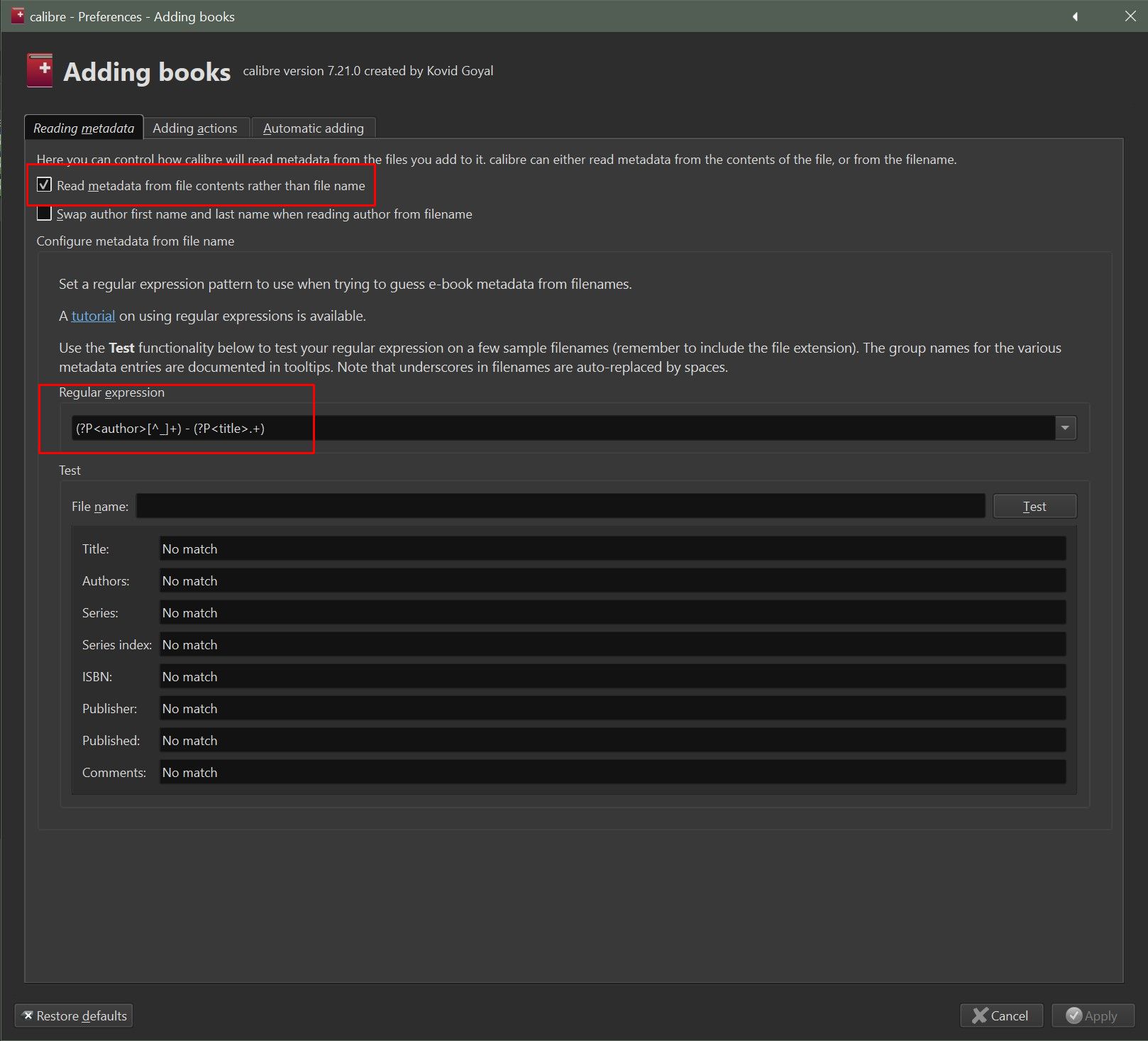This screenshot has width=1148, height=1041.
Task: Click the Apply button
Action: pos(1093,1015)
